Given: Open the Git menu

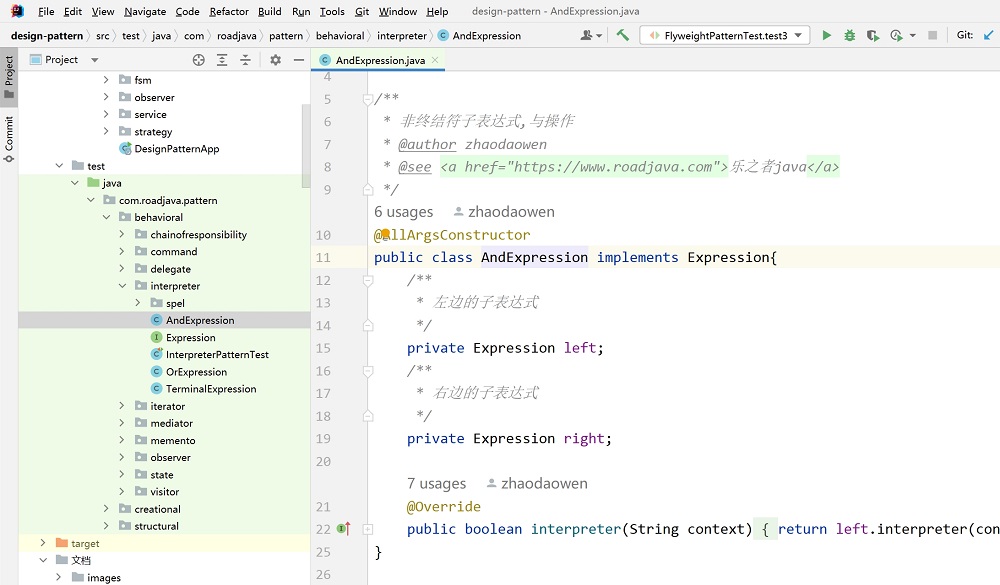Looking at the screenshot, I should pyautogui.click(x=362, y=11).
